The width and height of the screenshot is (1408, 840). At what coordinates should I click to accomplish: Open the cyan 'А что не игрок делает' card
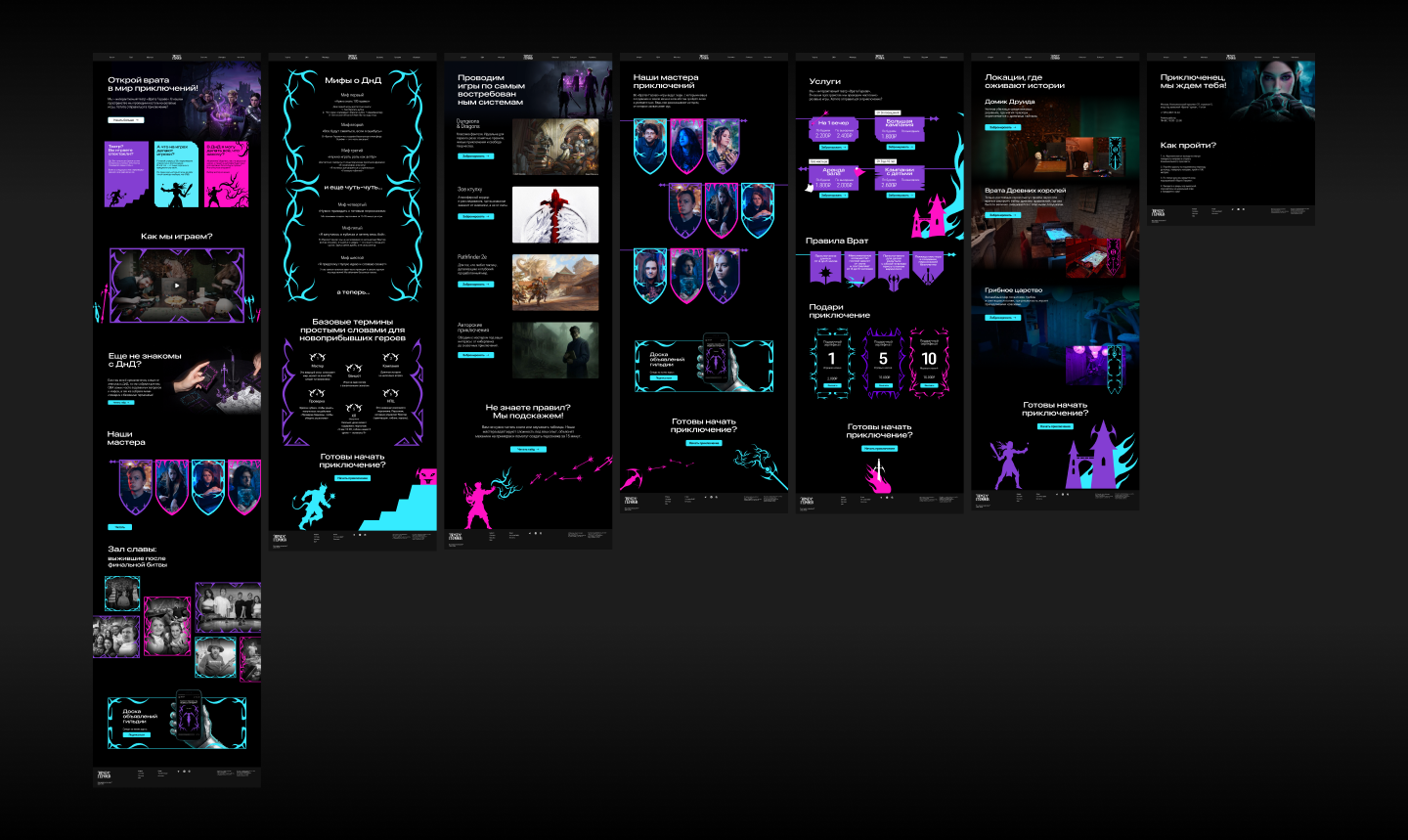(x=176, y=174)
